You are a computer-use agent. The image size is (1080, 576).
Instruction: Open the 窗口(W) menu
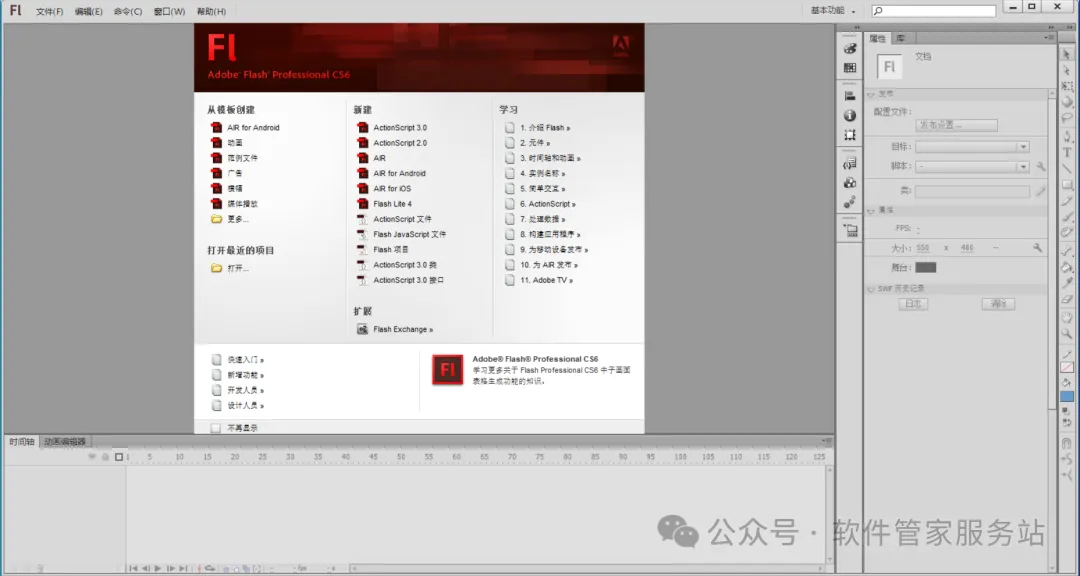click(x=169, y=12)
